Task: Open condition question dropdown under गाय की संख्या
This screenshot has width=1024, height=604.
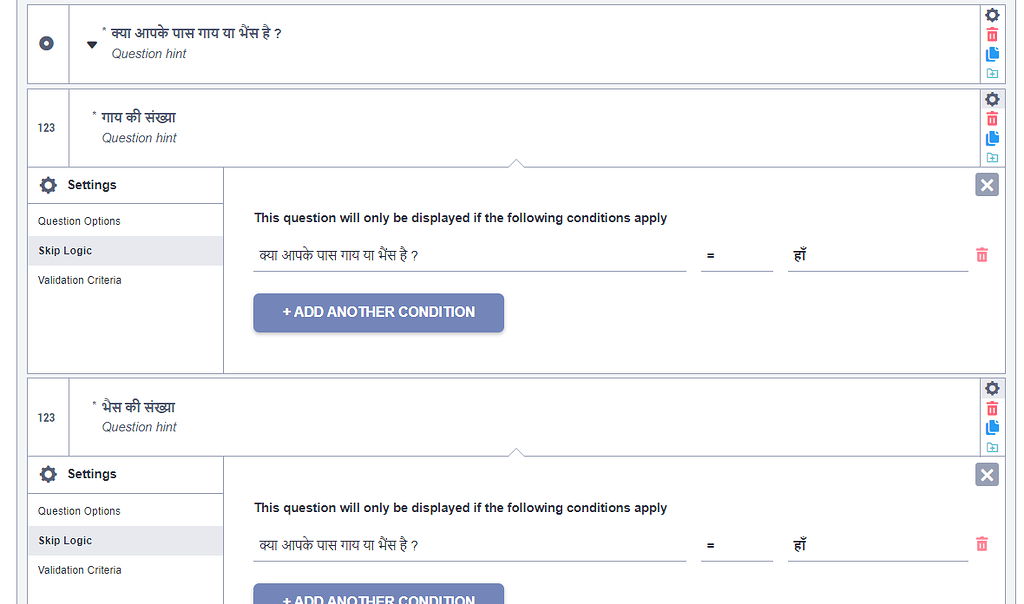Action: (x=470, y=256)
